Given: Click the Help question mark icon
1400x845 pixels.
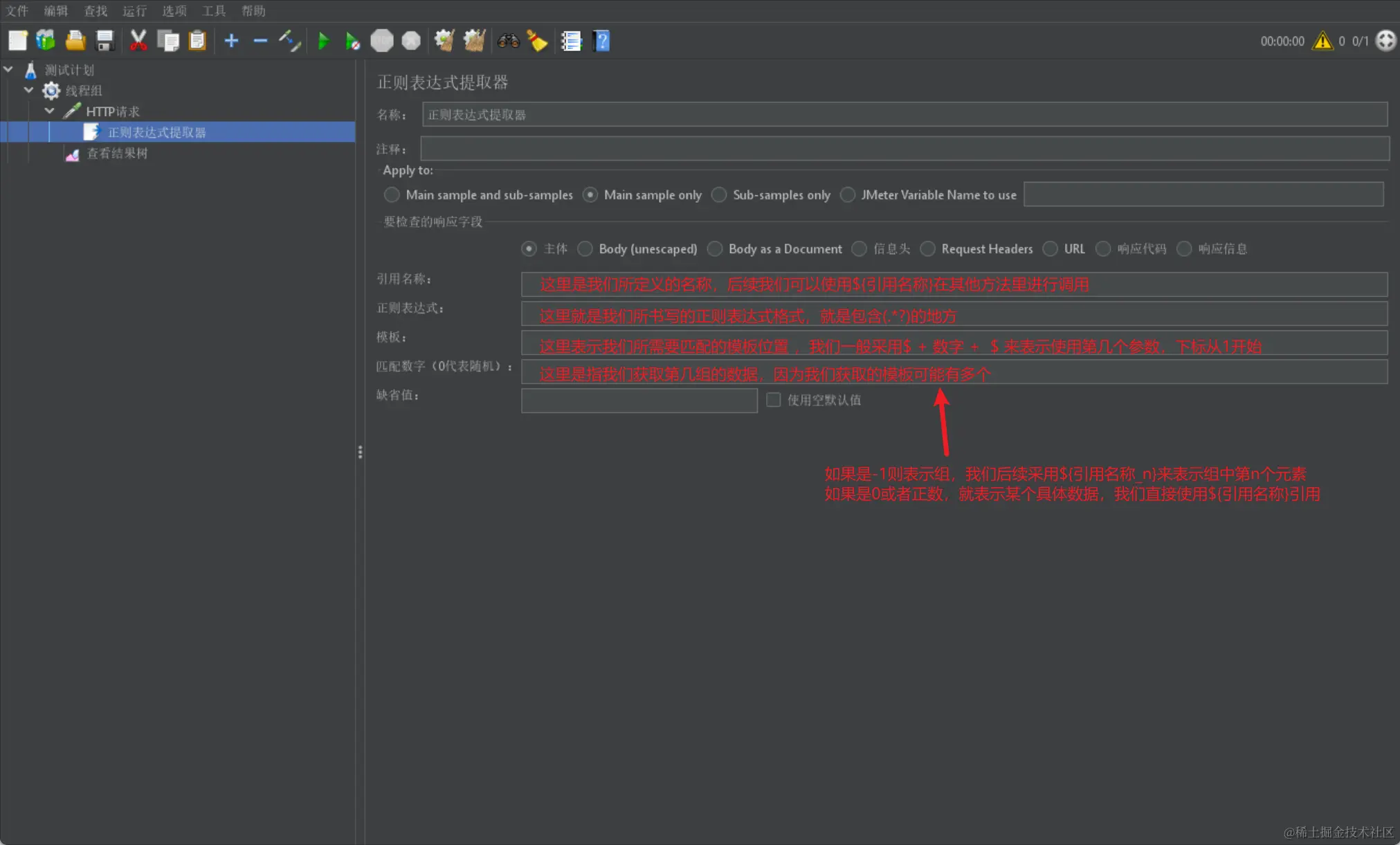Looking at the screenshot, I should click(601, 41).
